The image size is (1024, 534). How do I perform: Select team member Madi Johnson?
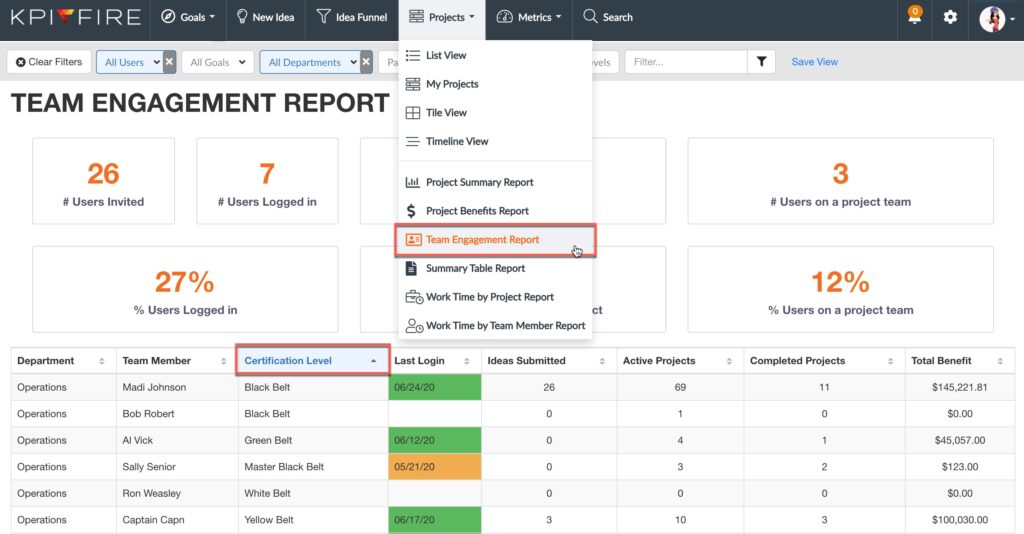(154, 387)
